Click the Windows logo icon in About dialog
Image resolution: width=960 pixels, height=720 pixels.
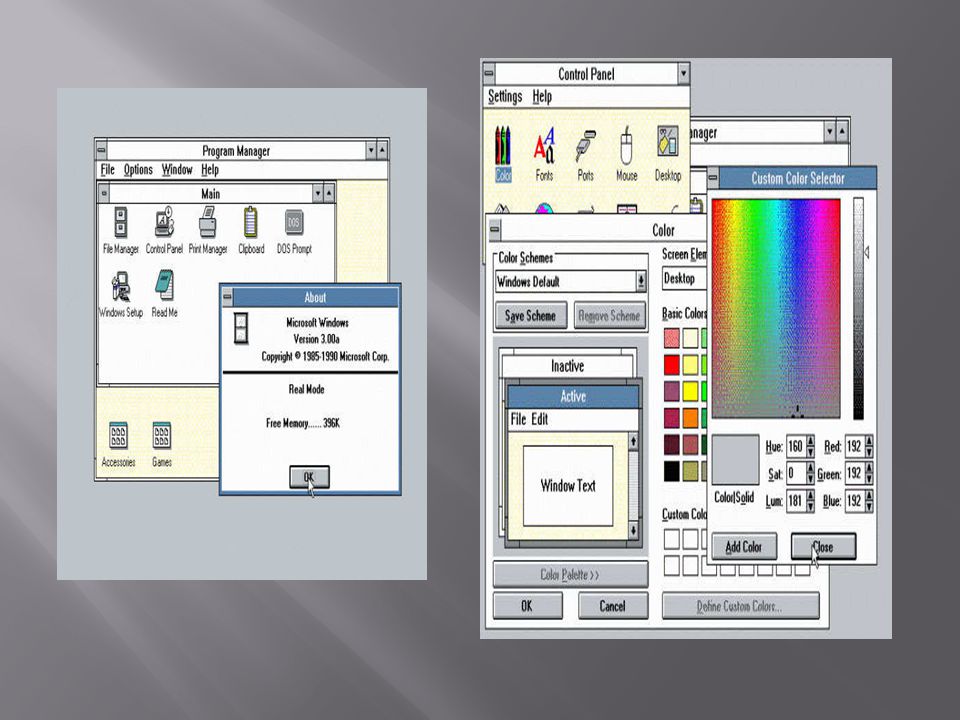point(241,328)
